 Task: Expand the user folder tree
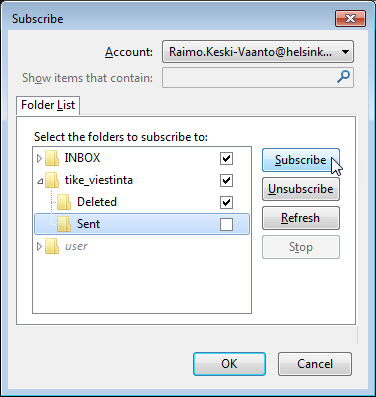click(x=39, y=246)
